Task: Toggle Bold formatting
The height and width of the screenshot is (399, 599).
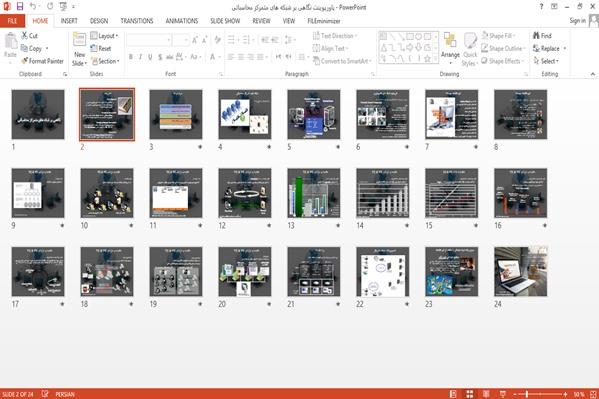Action: click(x=131, y=57)
